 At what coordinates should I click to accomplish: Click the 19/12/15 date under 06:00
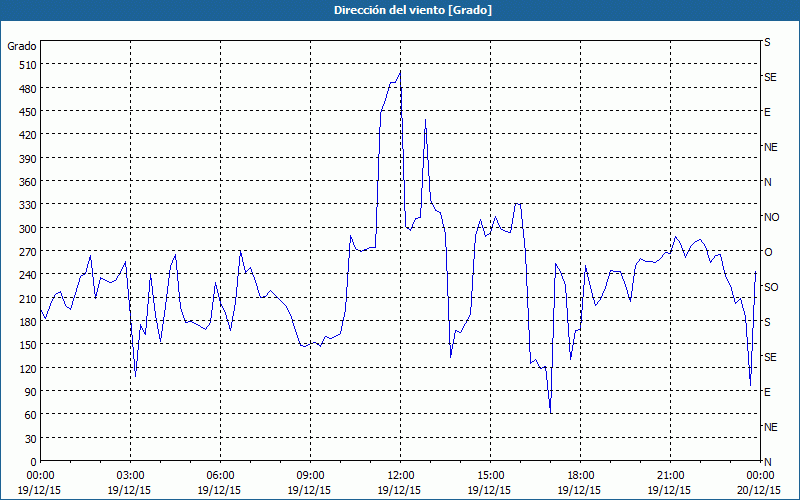tap(219, 490)
